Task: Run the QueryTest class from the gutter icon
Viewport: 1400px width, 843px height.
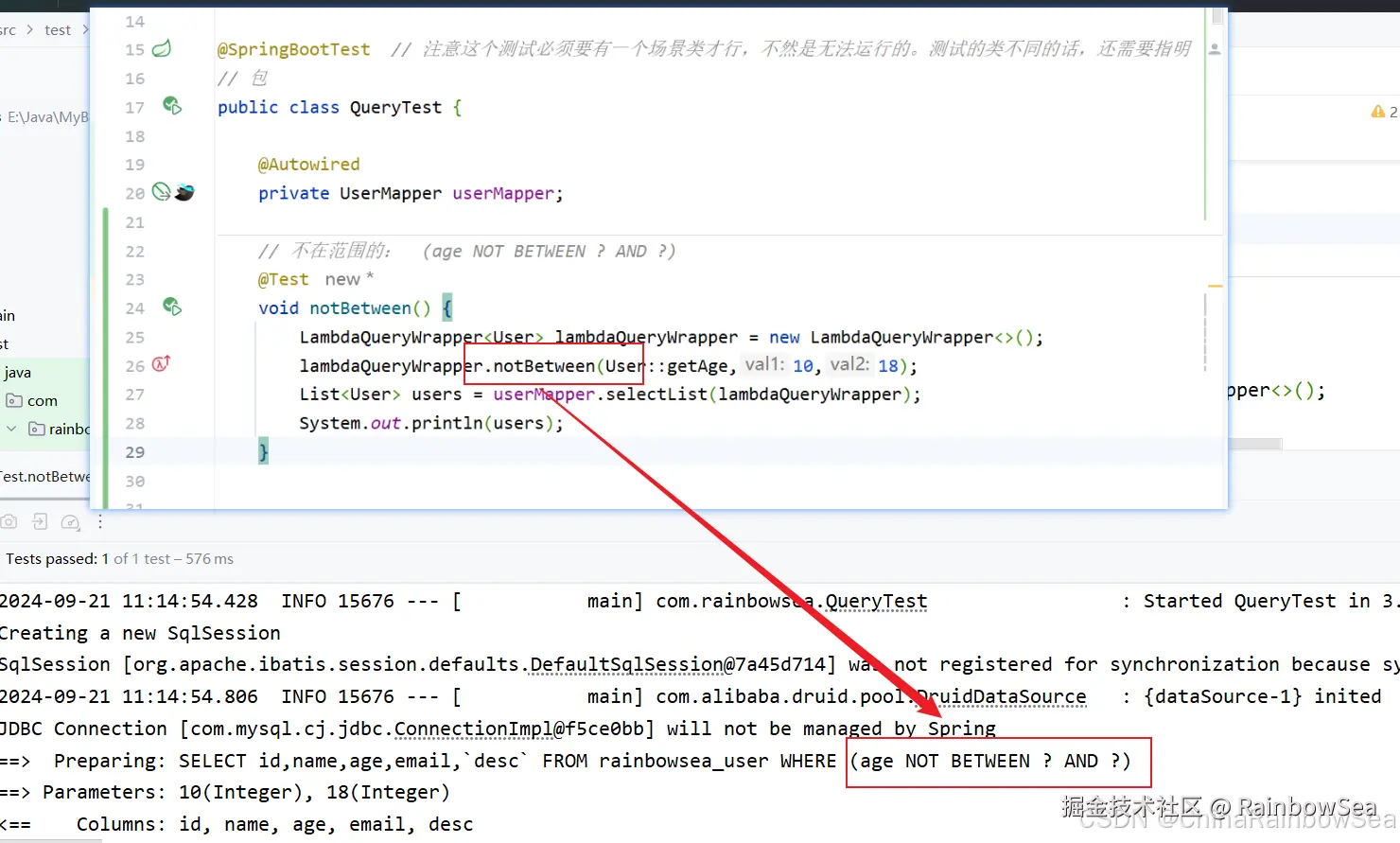Action: coord(172,106)
